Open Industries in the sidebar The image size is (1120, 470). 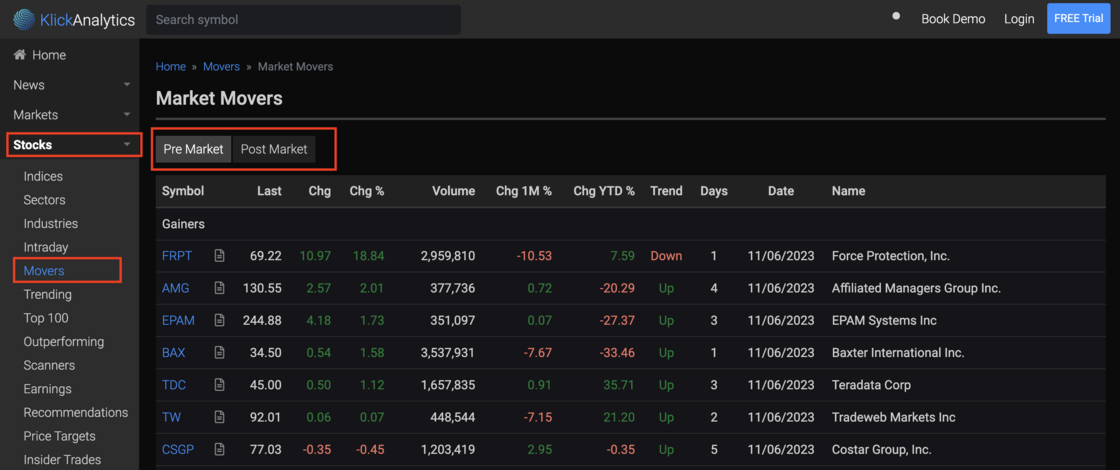(51, 224)
